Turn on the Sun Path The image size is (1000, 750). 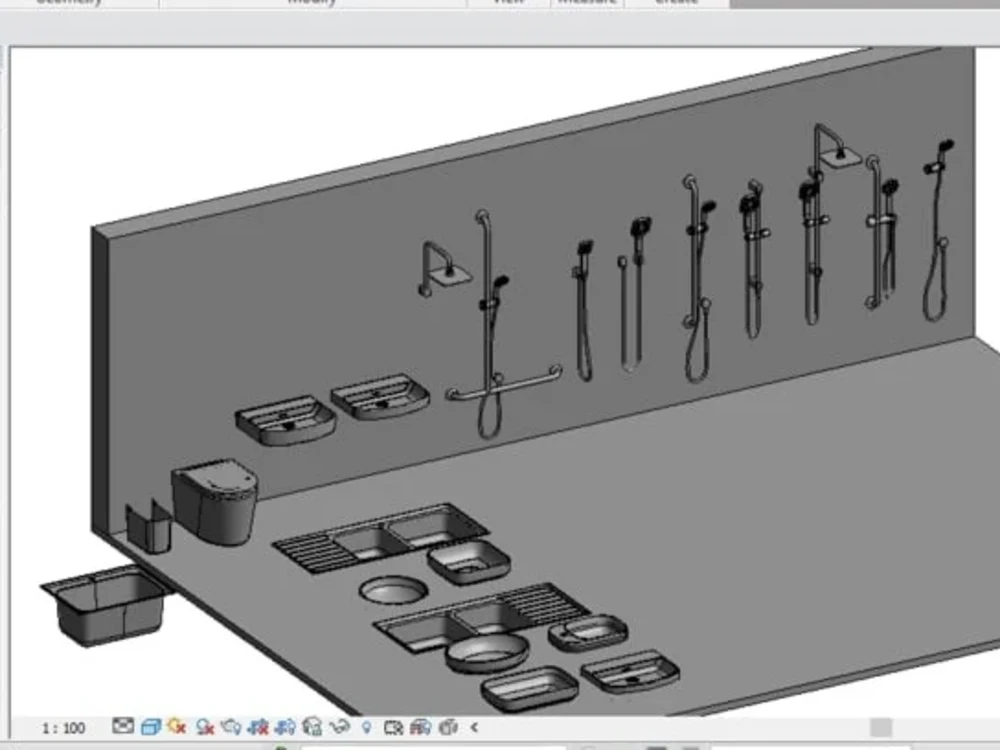pos(176,727)
